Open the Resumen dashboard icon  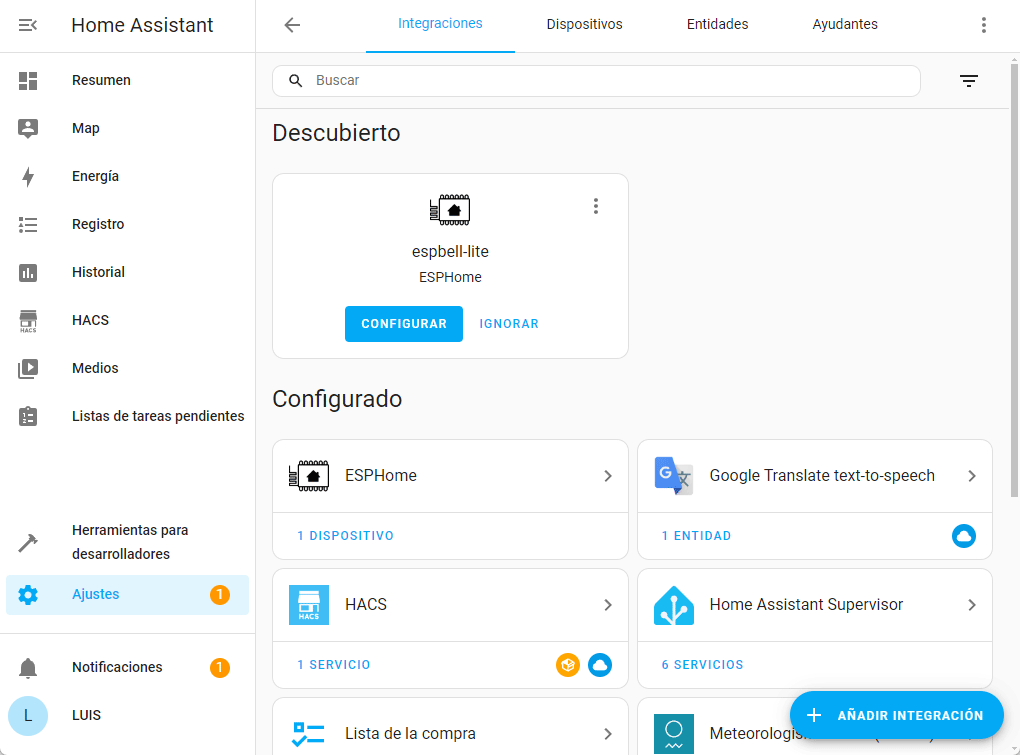click(28, 81)
